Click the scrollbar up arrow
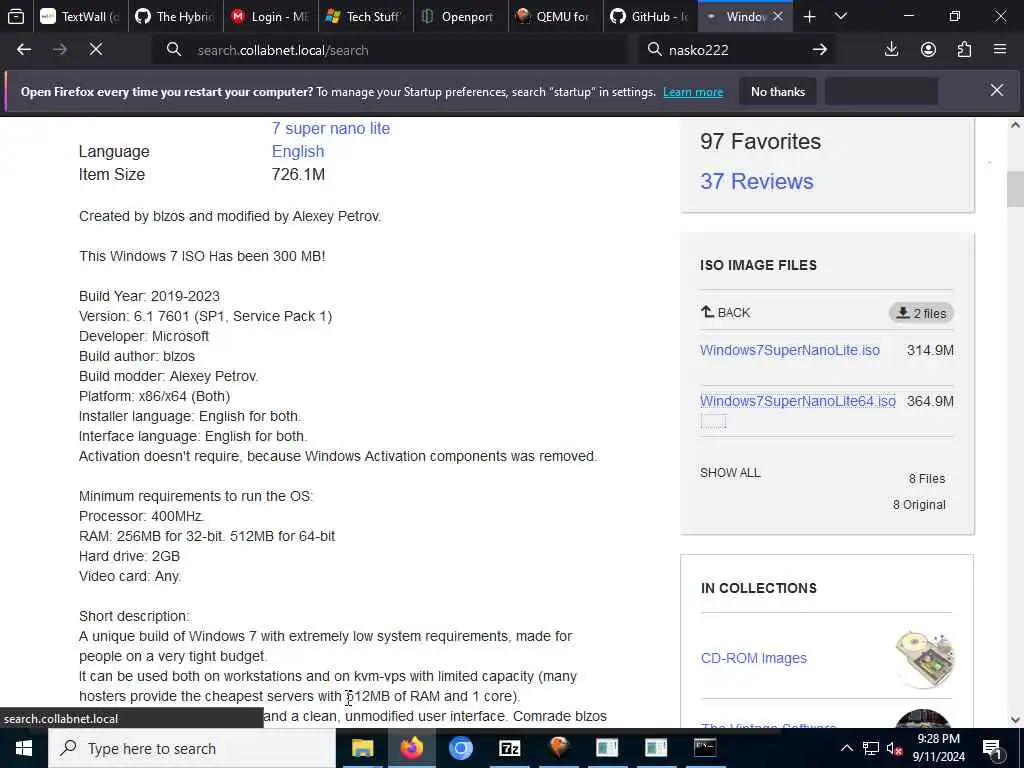 1015,125
